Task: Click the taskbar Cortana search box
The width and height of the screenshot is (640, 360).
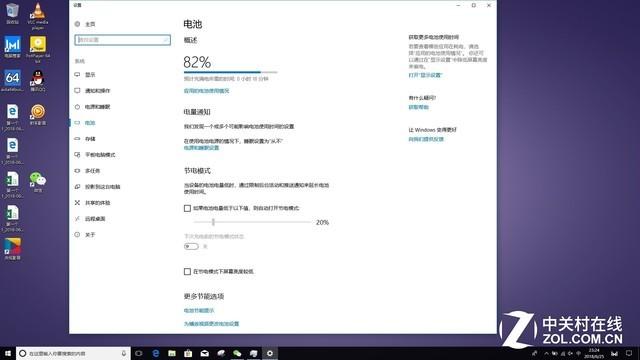Action: (73, 353)
